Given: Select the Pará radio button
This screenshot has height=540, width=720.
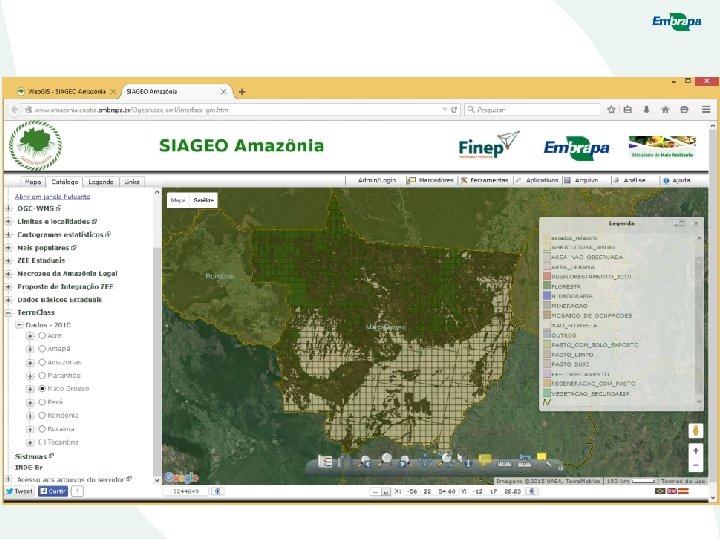Looking at the screenshot, I should tap(42, 402).
